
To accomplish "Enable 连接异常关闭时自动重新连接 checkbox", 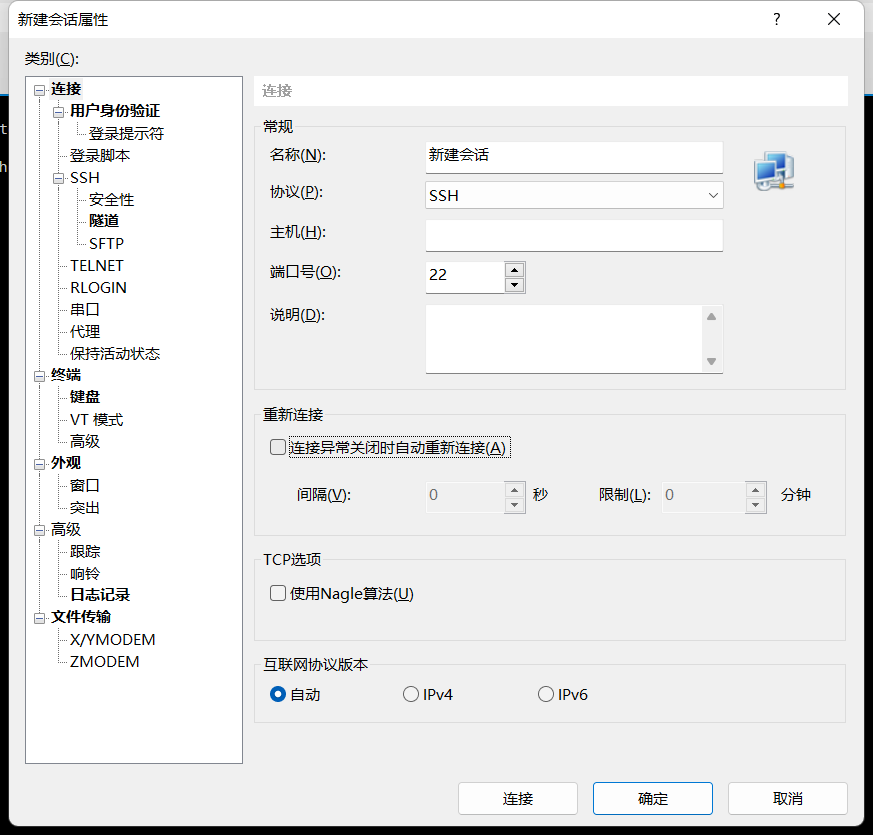I will tap(277, 447).
